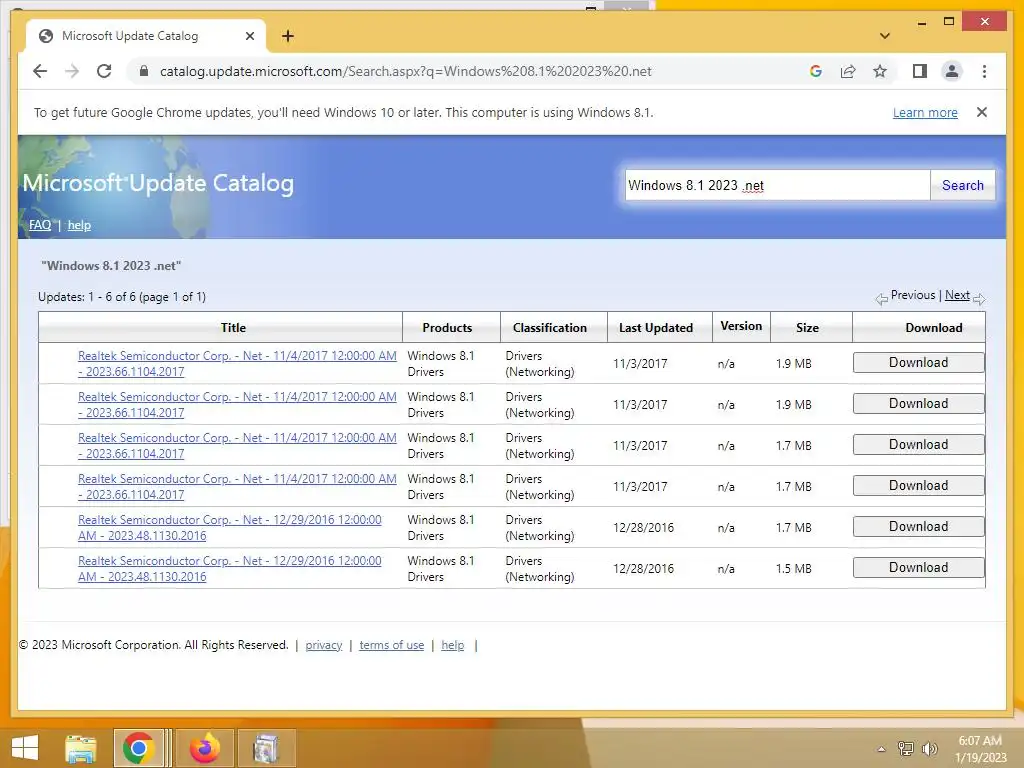Click the Previous arrow icon
Image resolution: width=1024 pixels, height=768 pixels.
(882, 299)
